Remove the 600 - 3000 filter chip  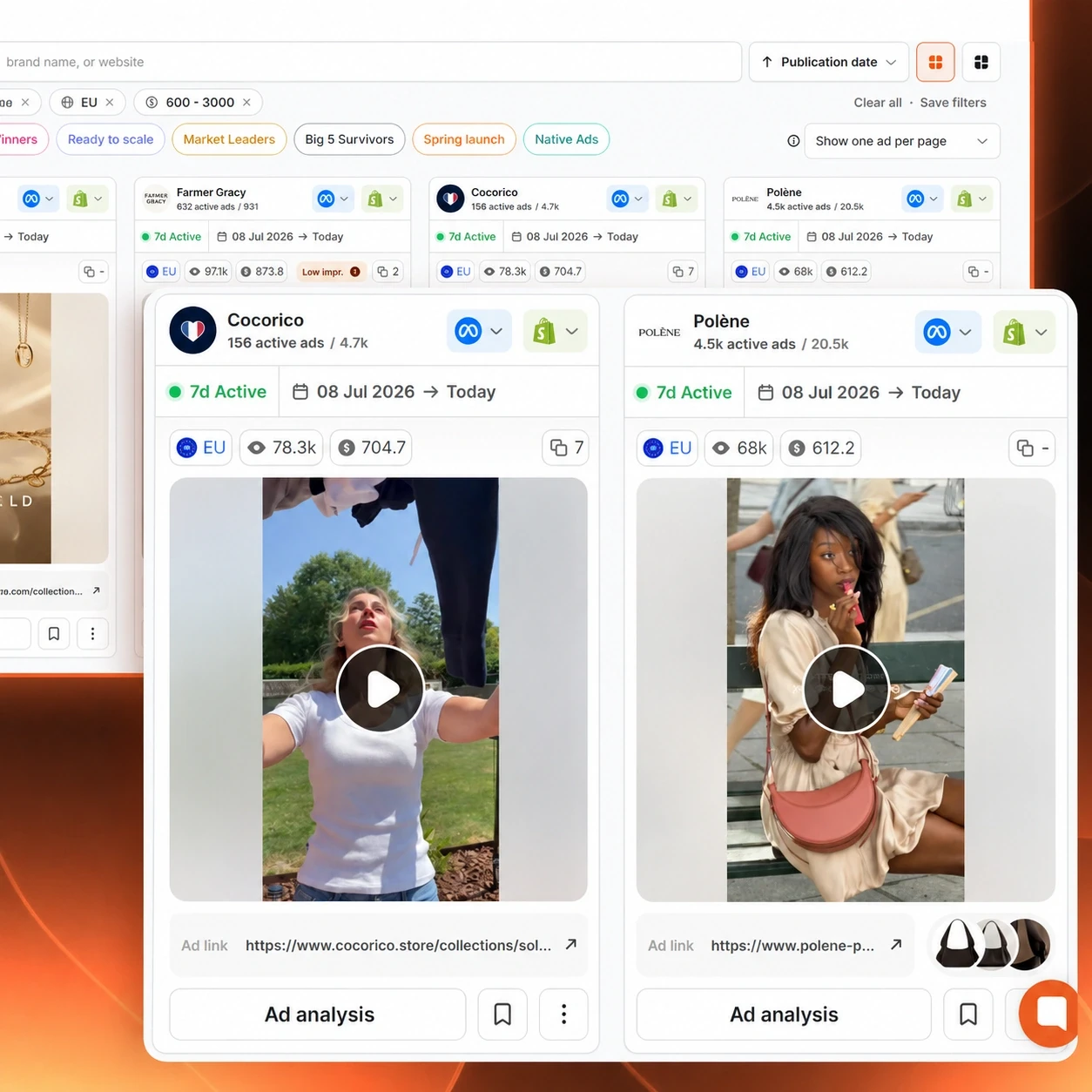pyautogui.click(x=246, y=102)
